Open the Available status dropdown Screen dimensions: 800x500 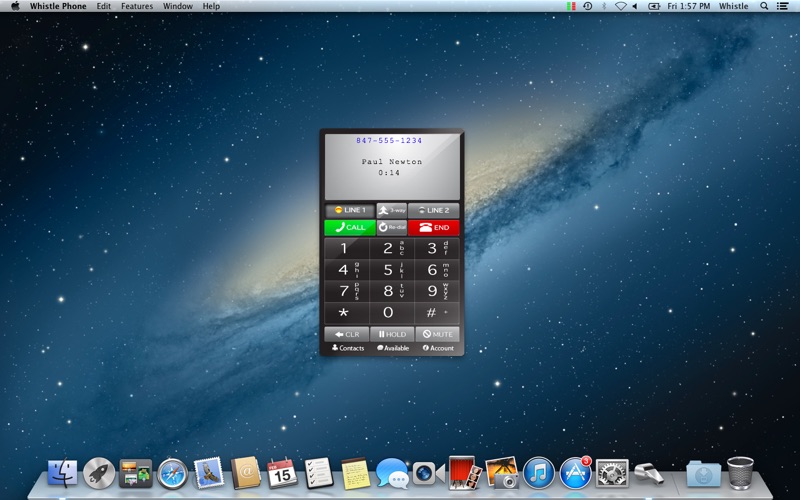click(393, 348)
